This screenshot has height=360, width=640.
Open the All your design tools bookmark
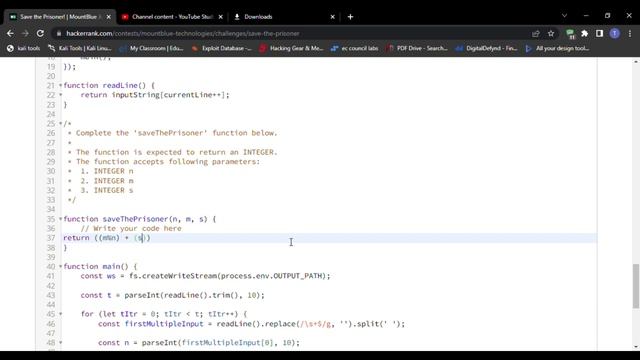coord(557,48)
